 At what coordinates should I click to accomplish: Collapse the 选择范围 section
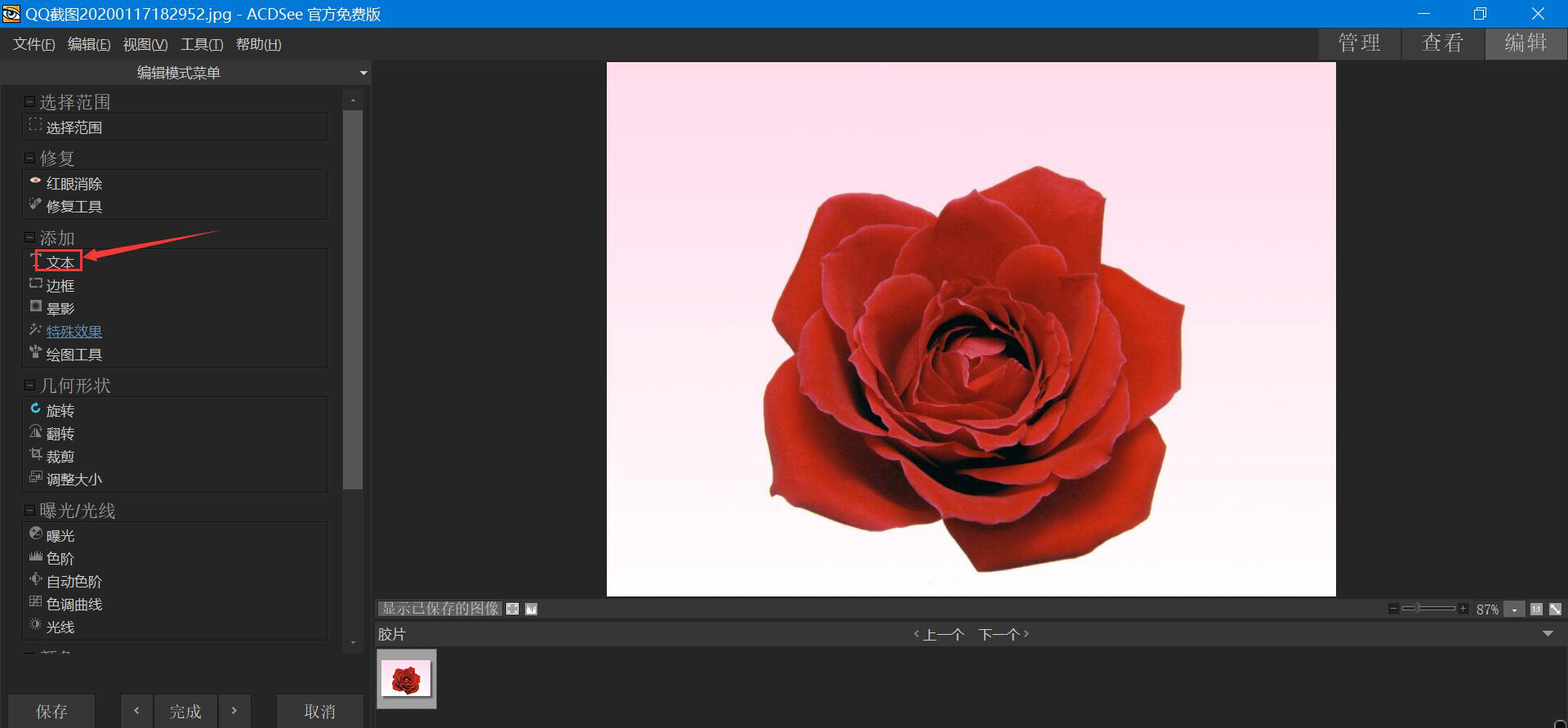[29, 102]
